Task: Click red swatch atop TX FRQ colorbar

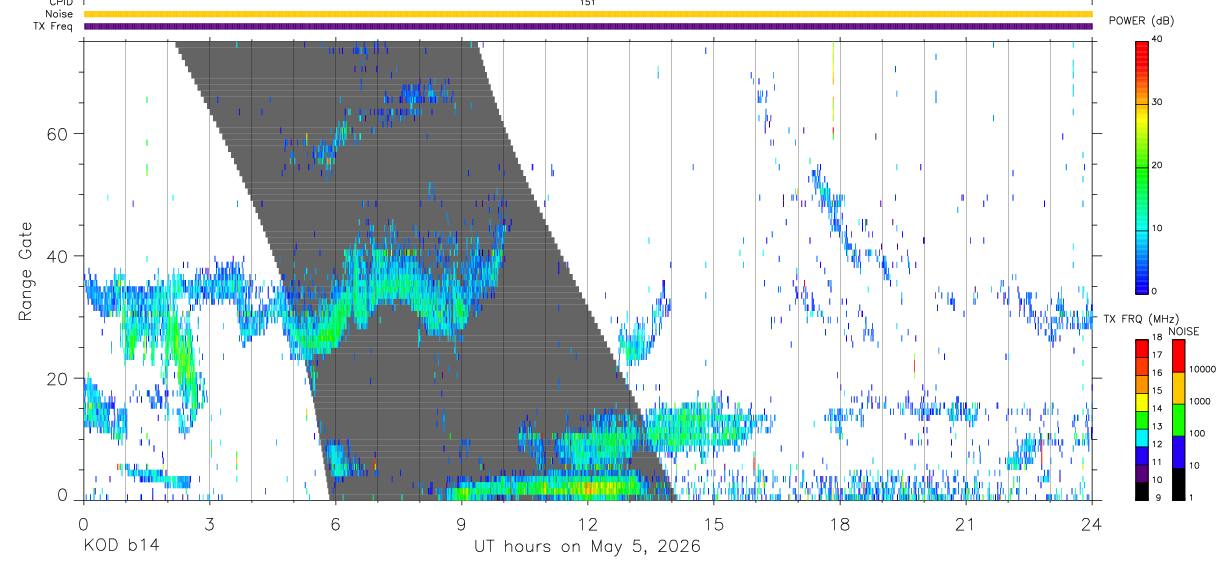Action: 1141,349
